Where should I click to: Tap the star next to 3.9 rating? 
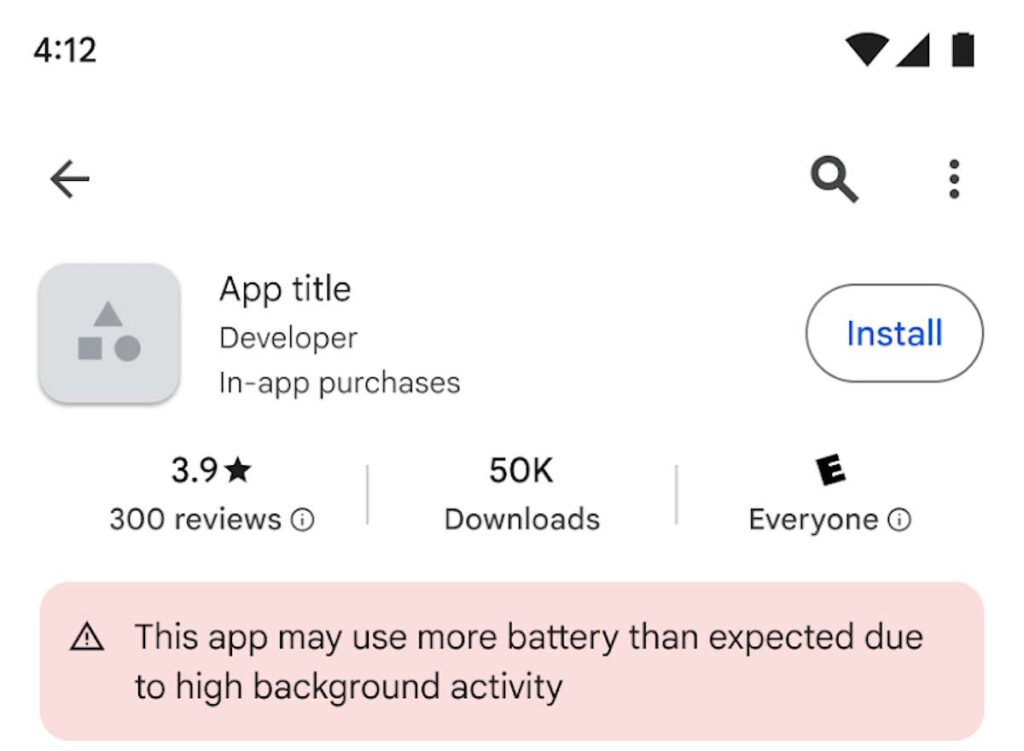point(239,469)
